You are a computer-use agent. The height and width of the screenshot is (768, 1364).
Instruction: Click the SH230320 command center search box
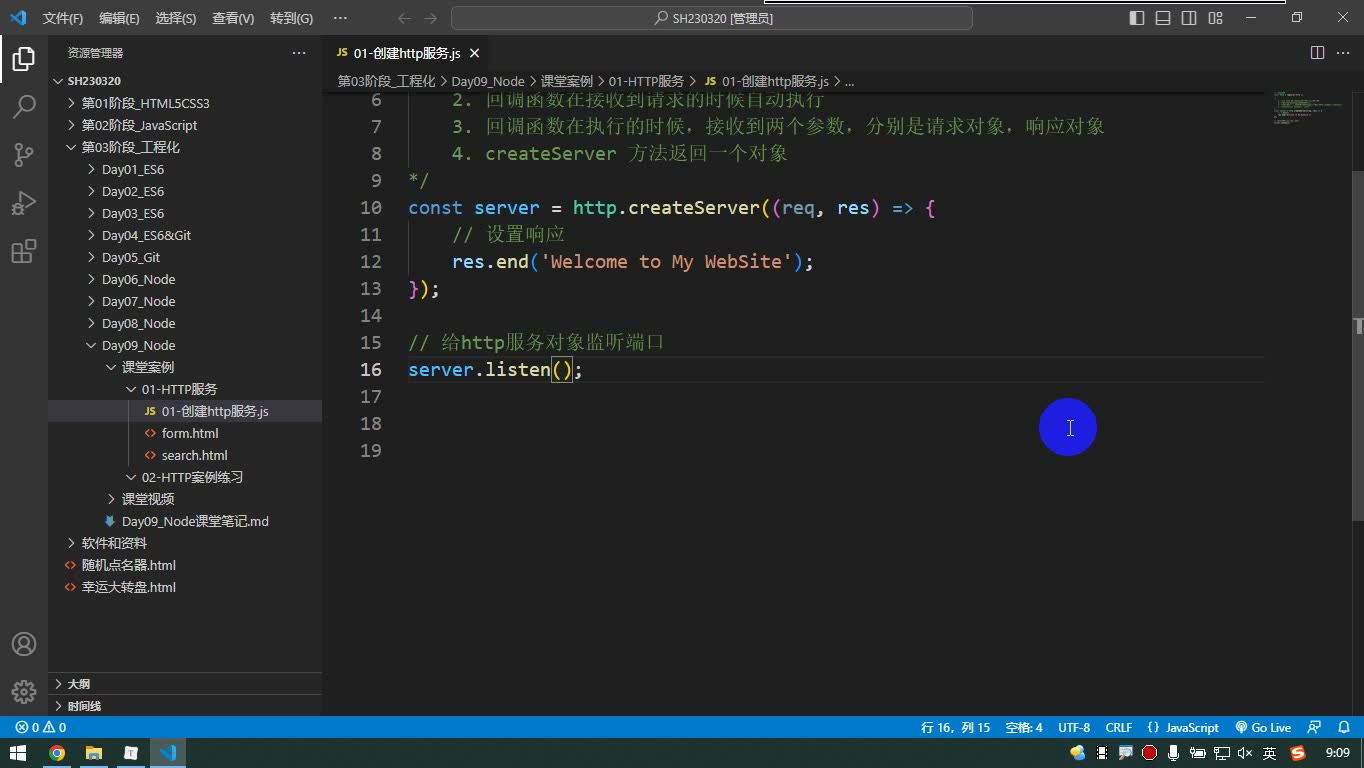pos(712,18)
